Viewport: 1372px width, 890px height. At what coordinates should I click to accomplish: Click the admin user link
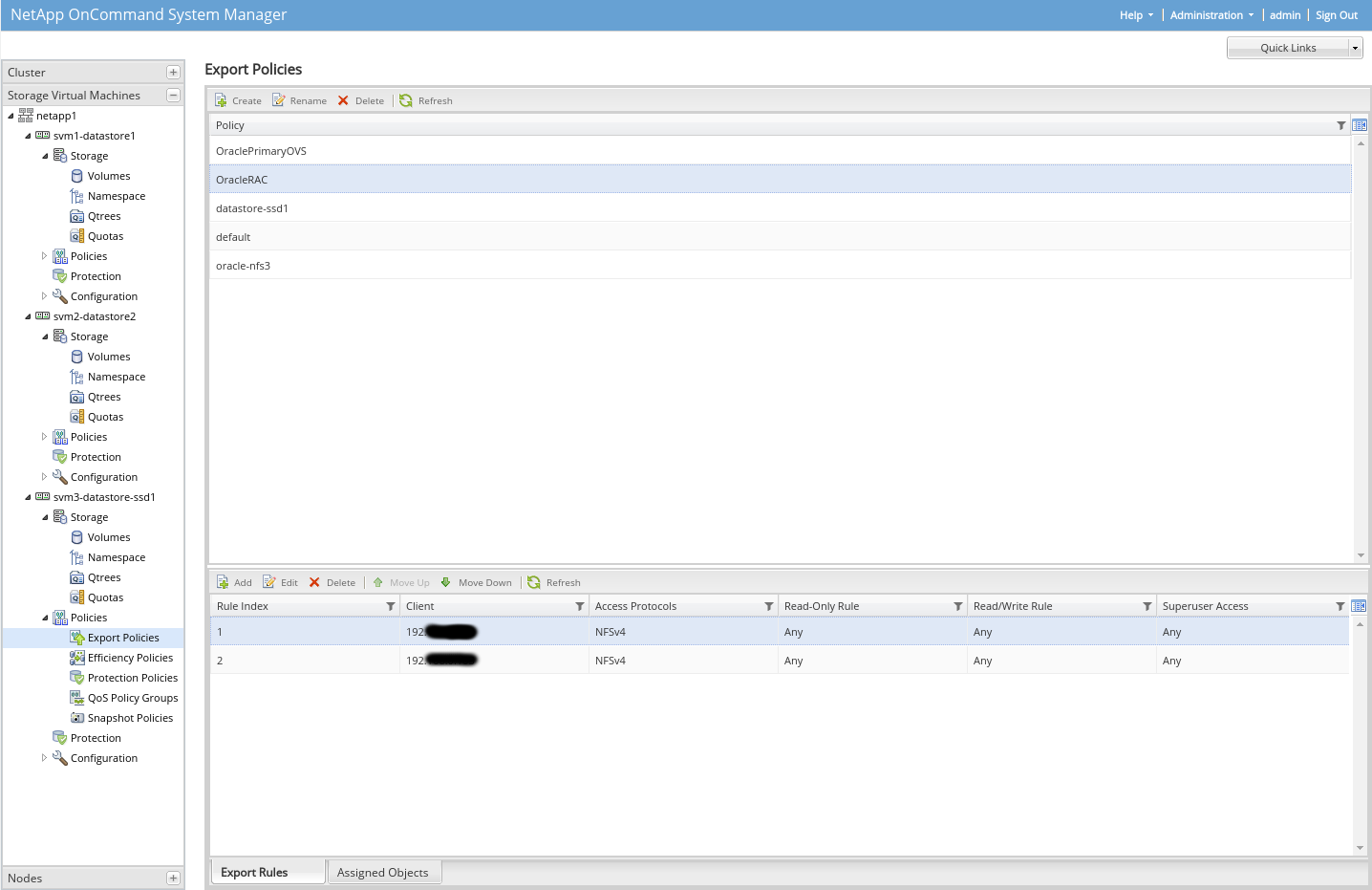(x=1285, y=15)
